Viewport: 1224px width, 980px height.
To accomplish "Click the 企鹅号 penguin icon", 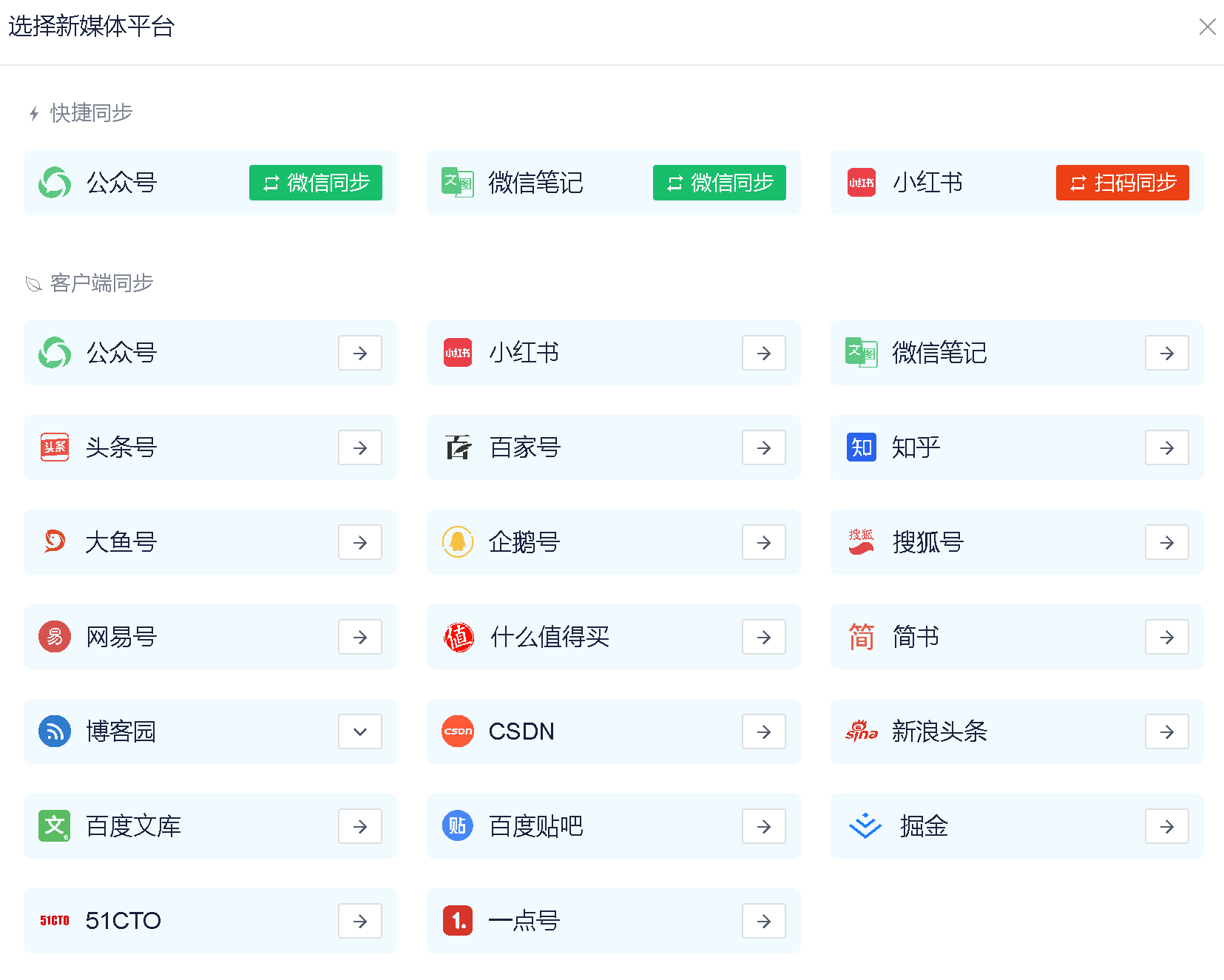I will pyautogui.click(x=458, y=542).
